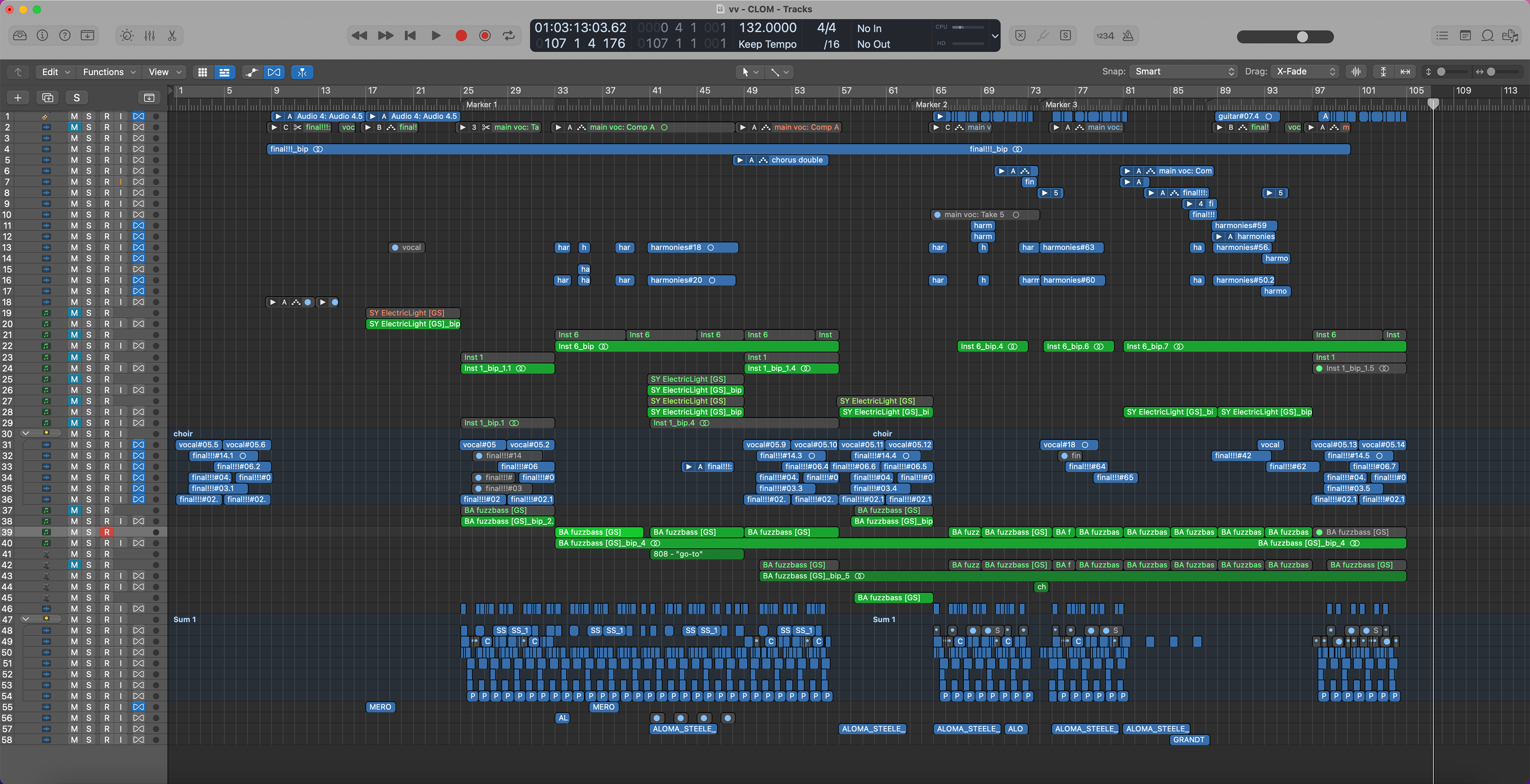Image resolution: width=1530 pixels, height=784 pixels.
Task: Open the Edit menu
Action: 55,72
